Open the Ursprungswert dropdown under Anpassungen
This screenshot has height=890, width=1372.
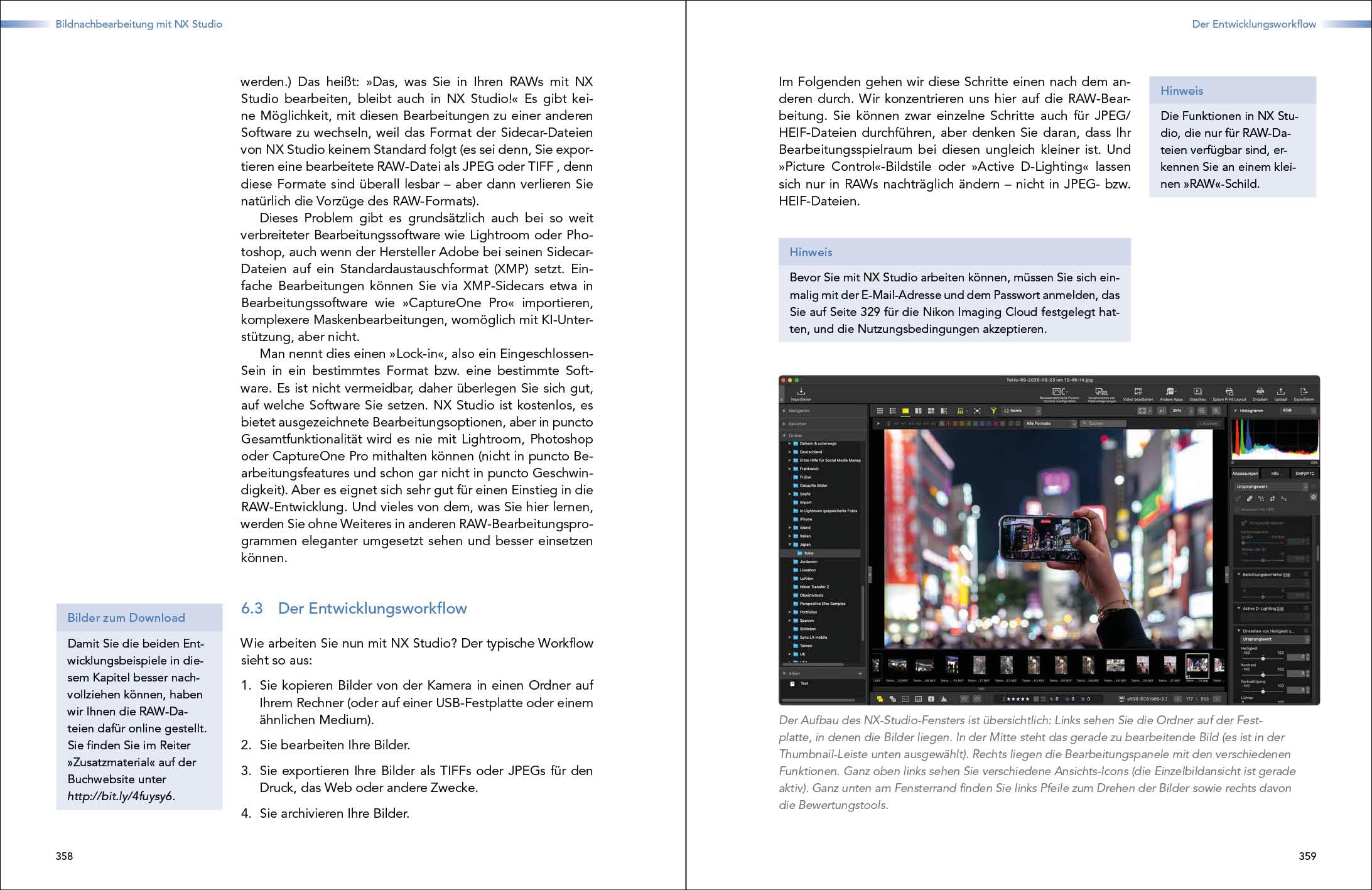tap(1272, 487)
